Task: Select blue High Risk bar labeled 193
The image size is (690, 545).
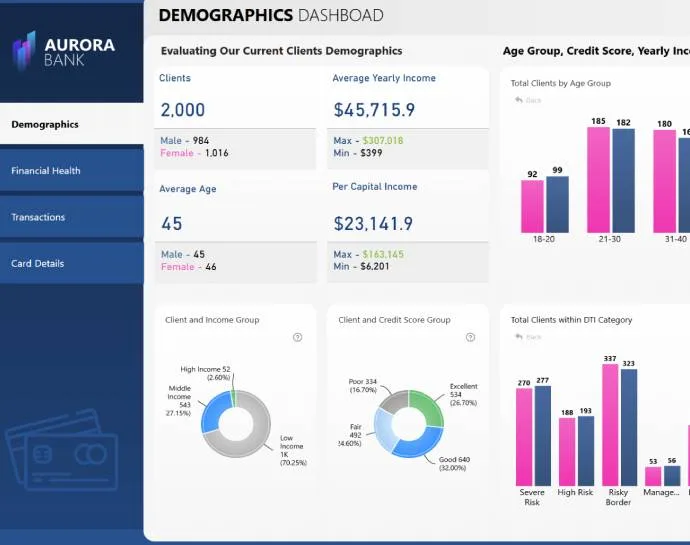Action: [586, 451]
